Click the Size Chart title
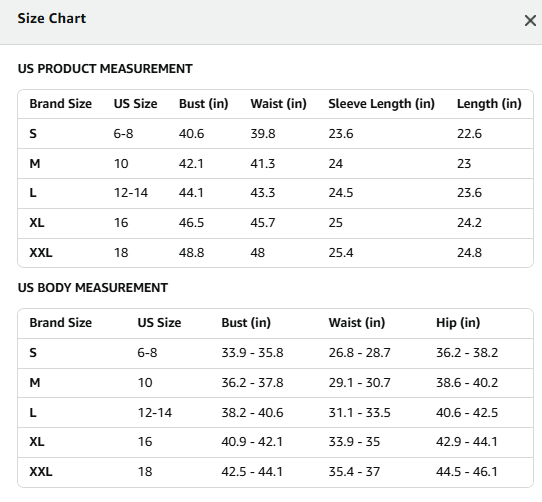Image resolution: width=542 pixels, height=502 pixels. 52,19
